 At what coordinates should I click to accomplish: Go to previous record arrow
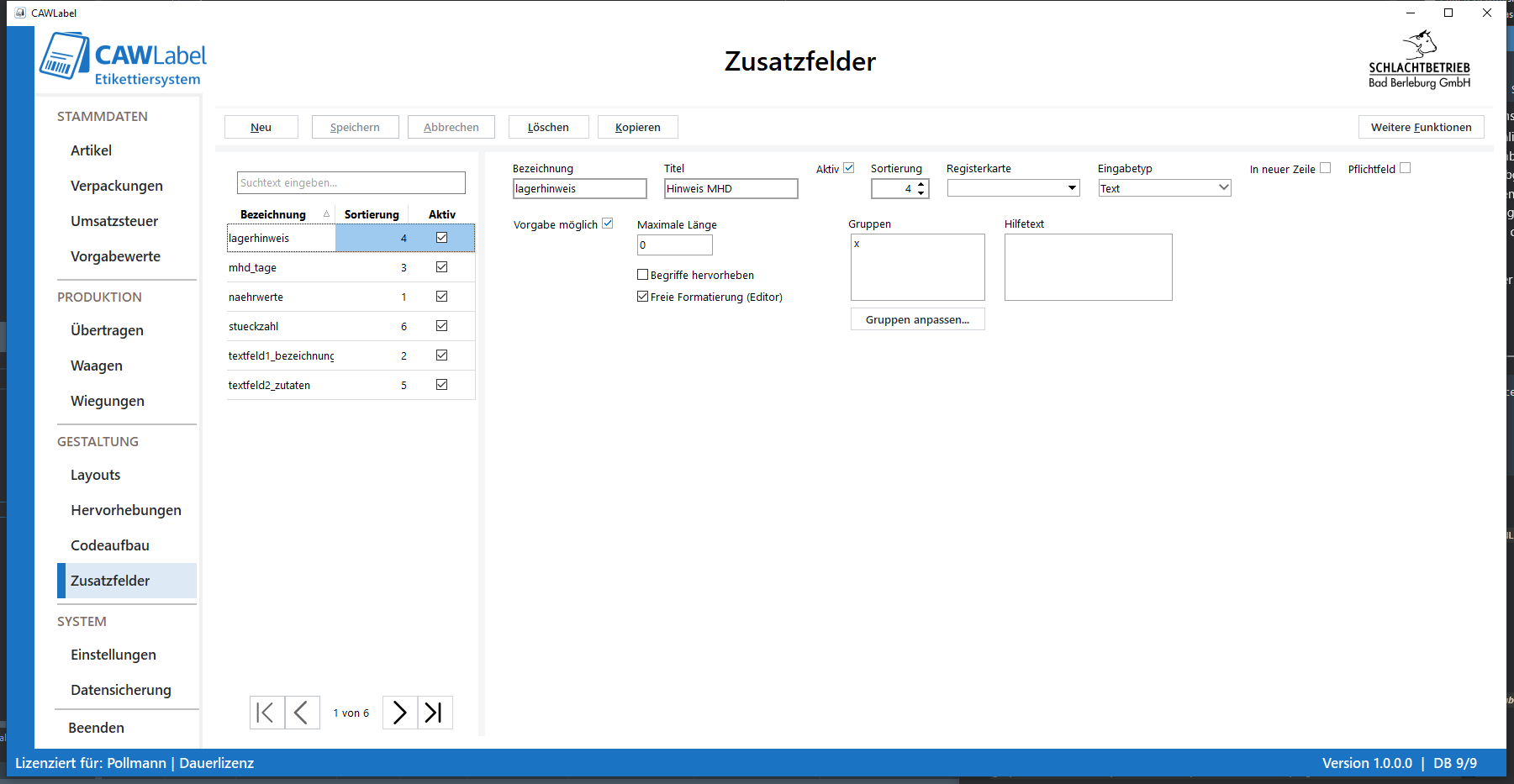tap(302, 713)
